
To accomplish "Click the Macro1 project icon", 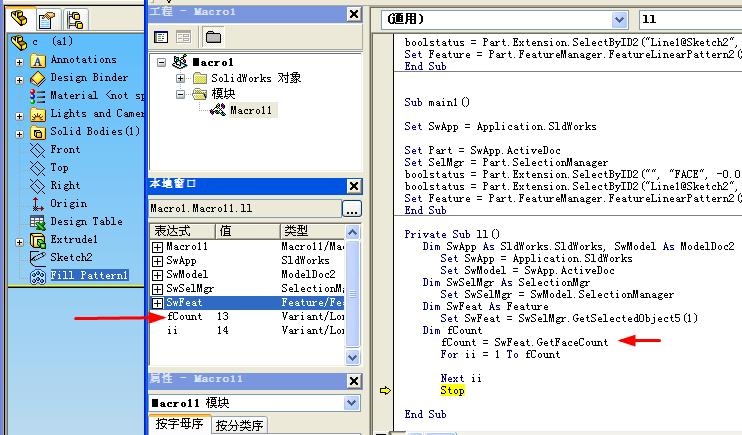I will coord(180,62).
